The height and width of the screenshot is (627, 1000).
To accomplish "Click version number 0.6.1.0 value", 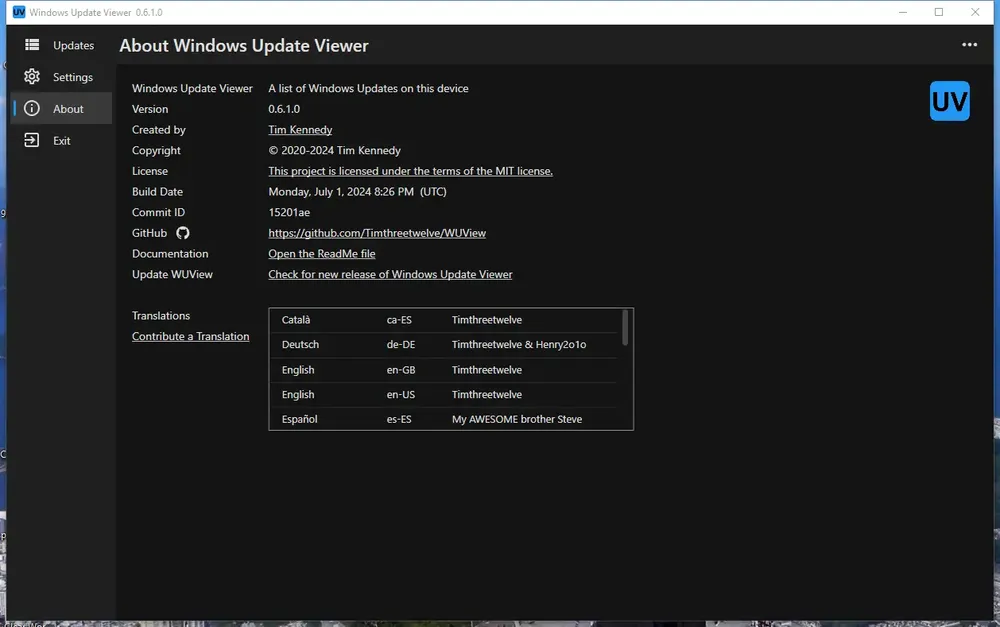I will tap(284, 109).
